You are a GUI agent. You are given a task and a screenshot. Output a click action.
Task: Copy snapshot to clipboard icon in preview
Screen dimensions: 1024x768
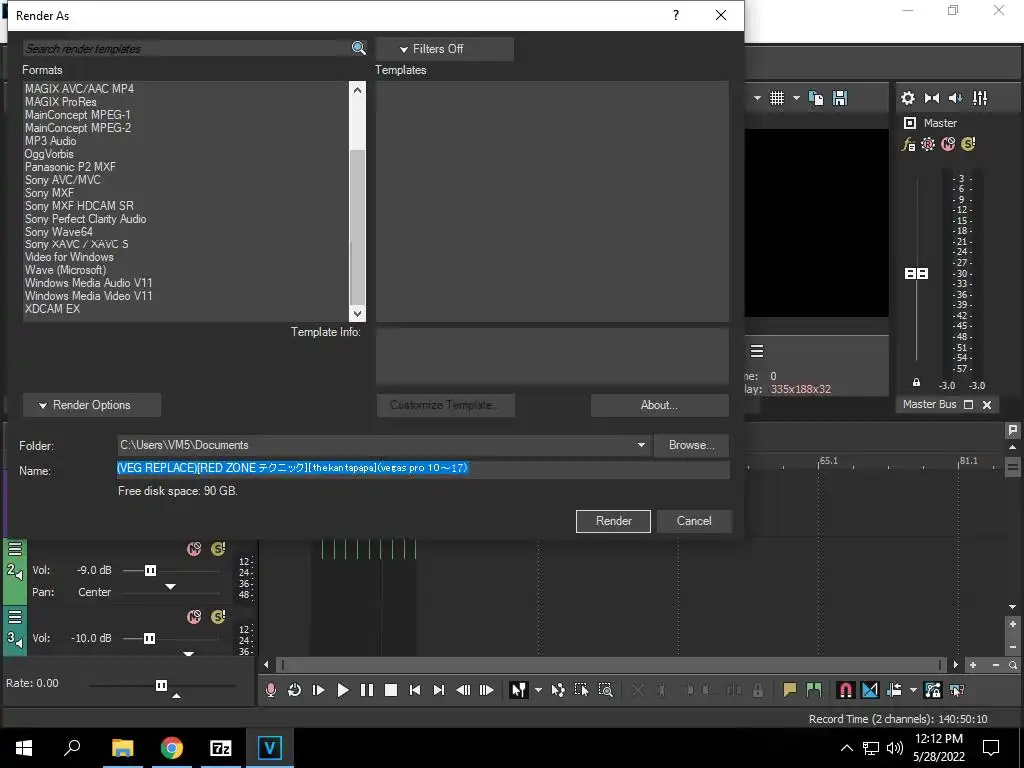tap(816, 98)
